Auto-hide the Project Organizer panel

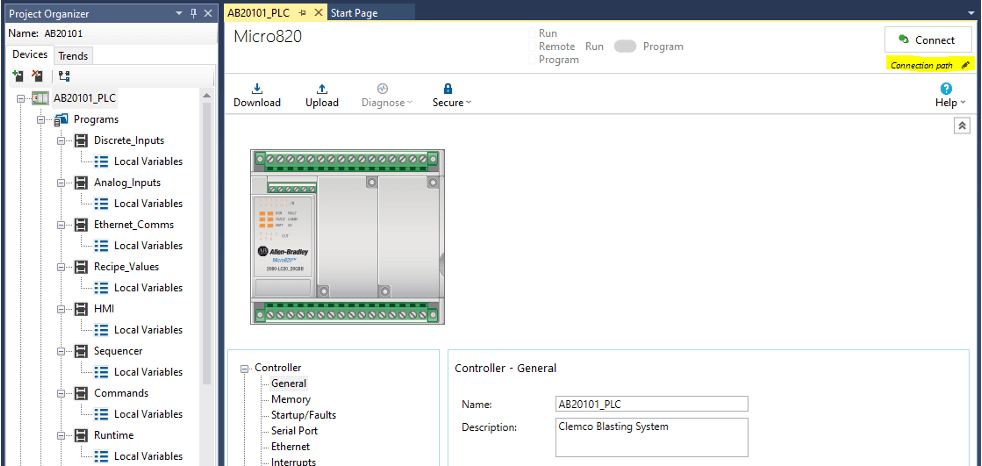click(x=193, y=13)
